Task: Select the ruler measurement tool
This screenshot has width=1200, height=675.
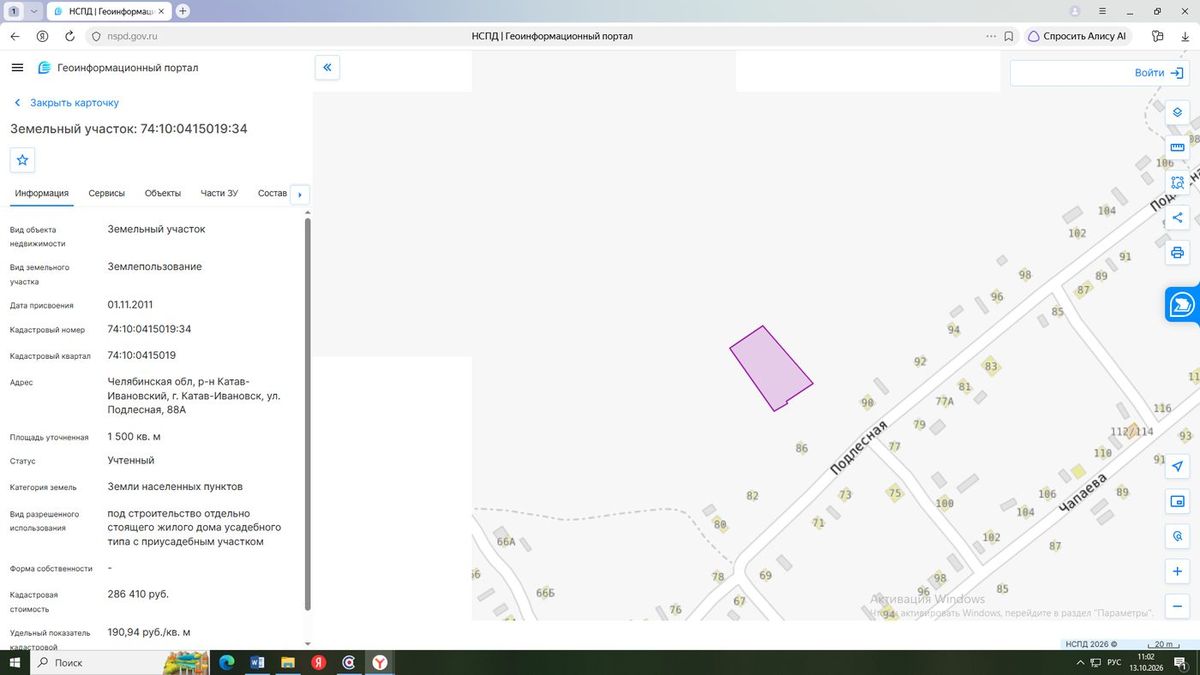Action: pyautogui.click(x=1178, y=147)
